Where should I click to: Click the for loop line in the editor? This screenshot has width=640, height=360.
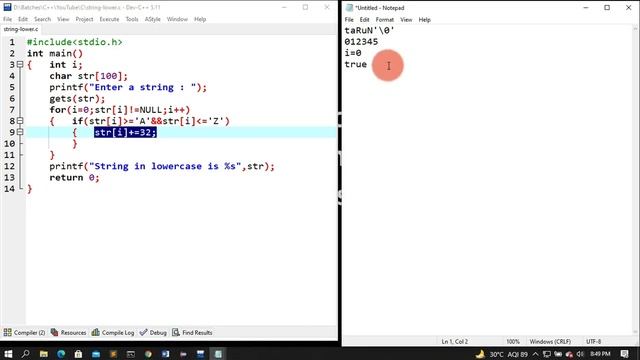(x=120, y=110)
